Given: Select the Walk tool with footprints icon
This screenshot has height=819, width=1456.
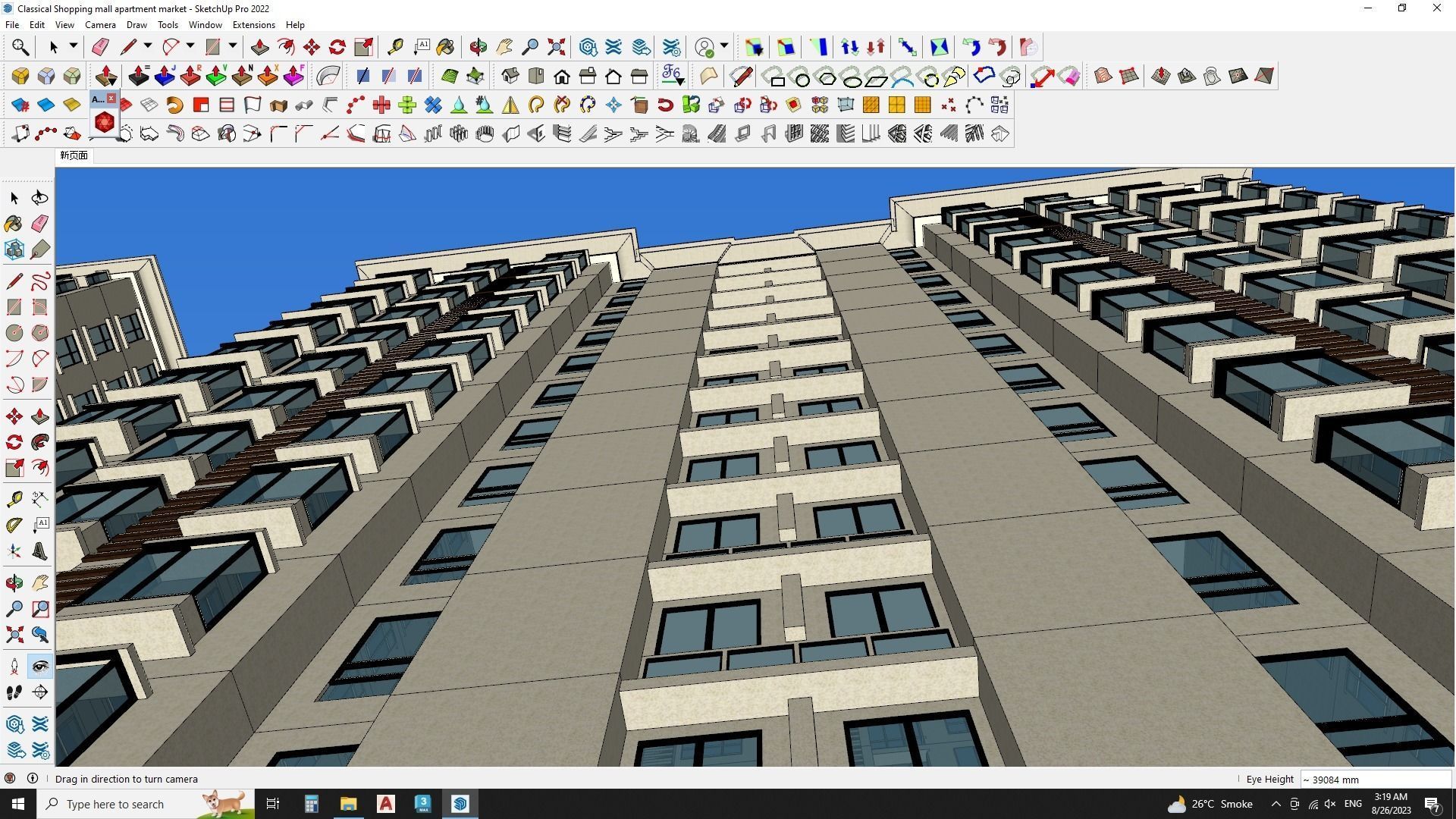Looking at the screenshot, I should point(14,692).
